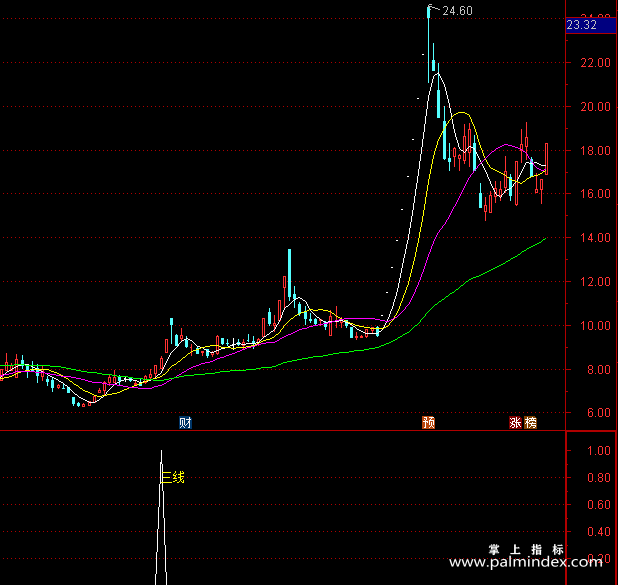Screen dimensions: 618x585
Task: Click the 预 forecast marker icon
Action: 428,423
